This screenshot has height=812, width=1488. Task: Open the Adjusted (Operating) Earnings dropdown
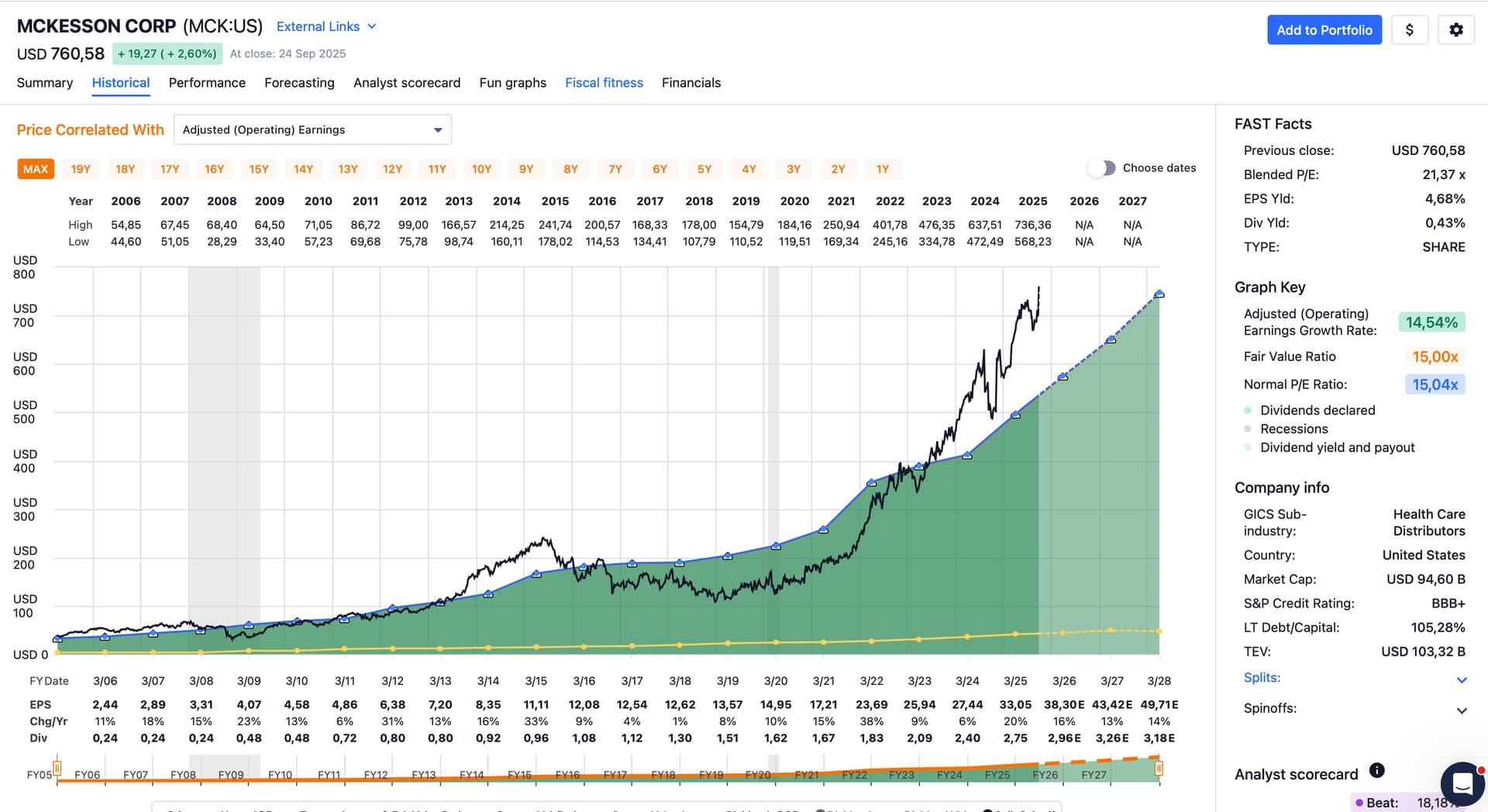[312, 130]
